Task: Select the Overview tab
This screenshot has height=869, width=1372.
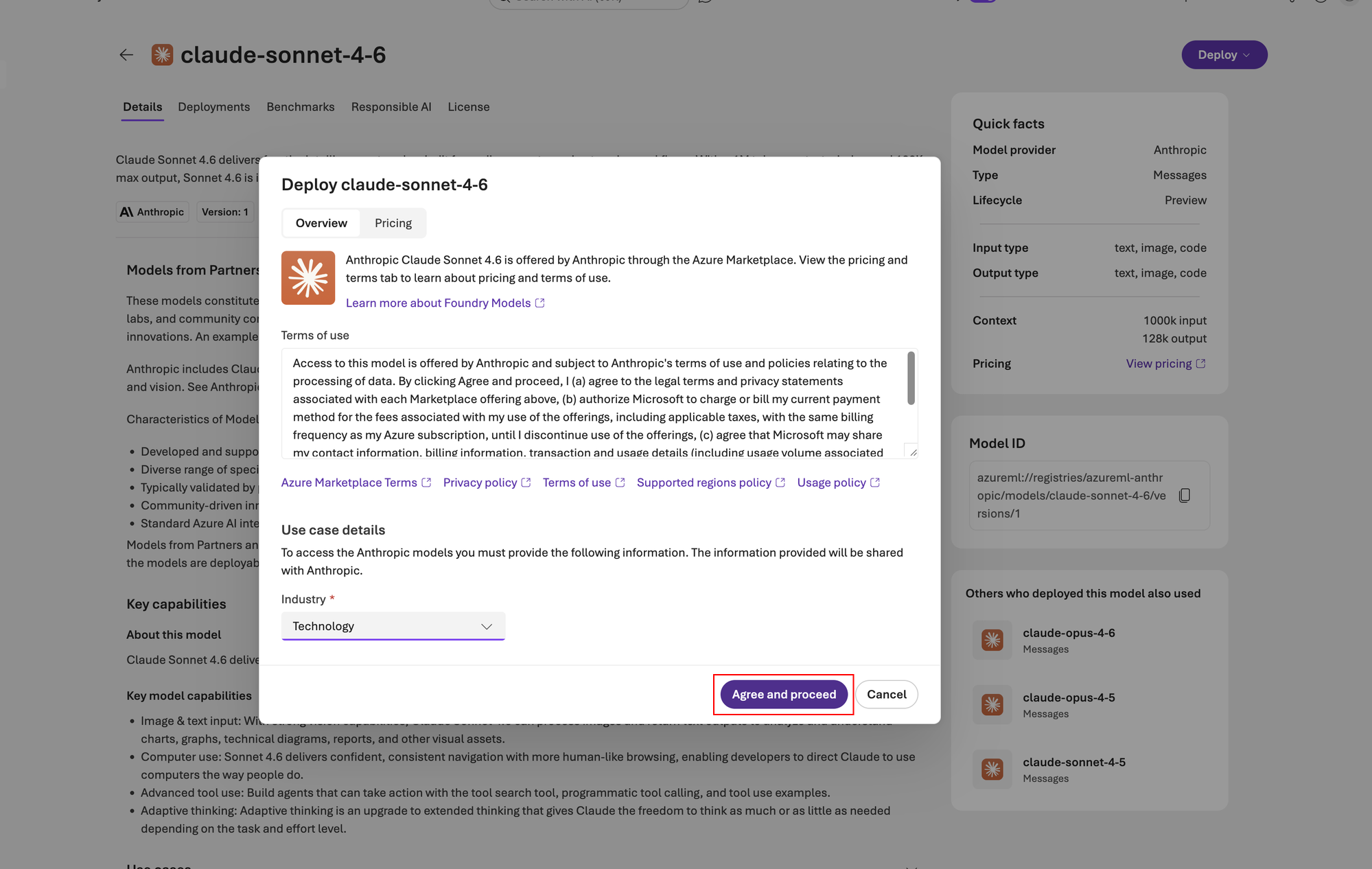Action: coord(321,222)
